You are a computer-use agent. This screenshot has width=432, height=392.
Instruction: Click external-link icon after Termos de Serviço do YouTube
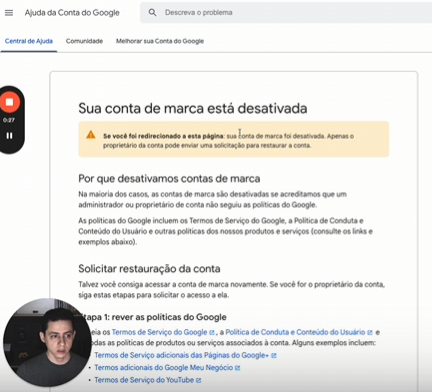(198, 380)
